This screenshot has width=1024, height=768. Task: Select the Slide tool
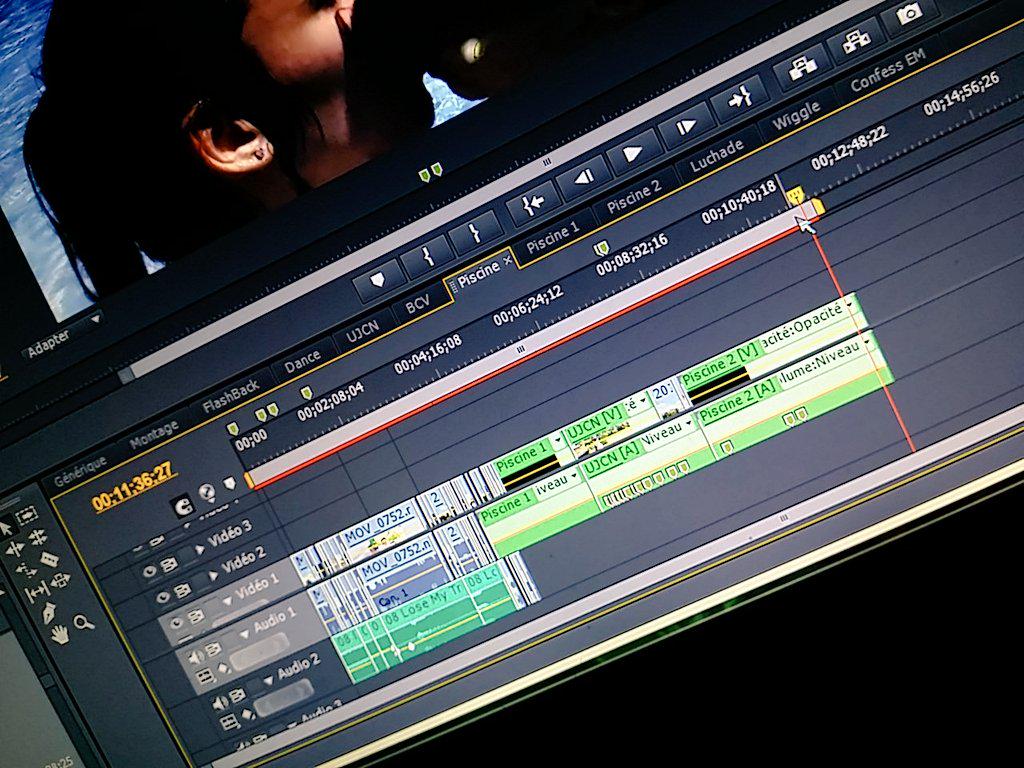(x=60, y=580)
